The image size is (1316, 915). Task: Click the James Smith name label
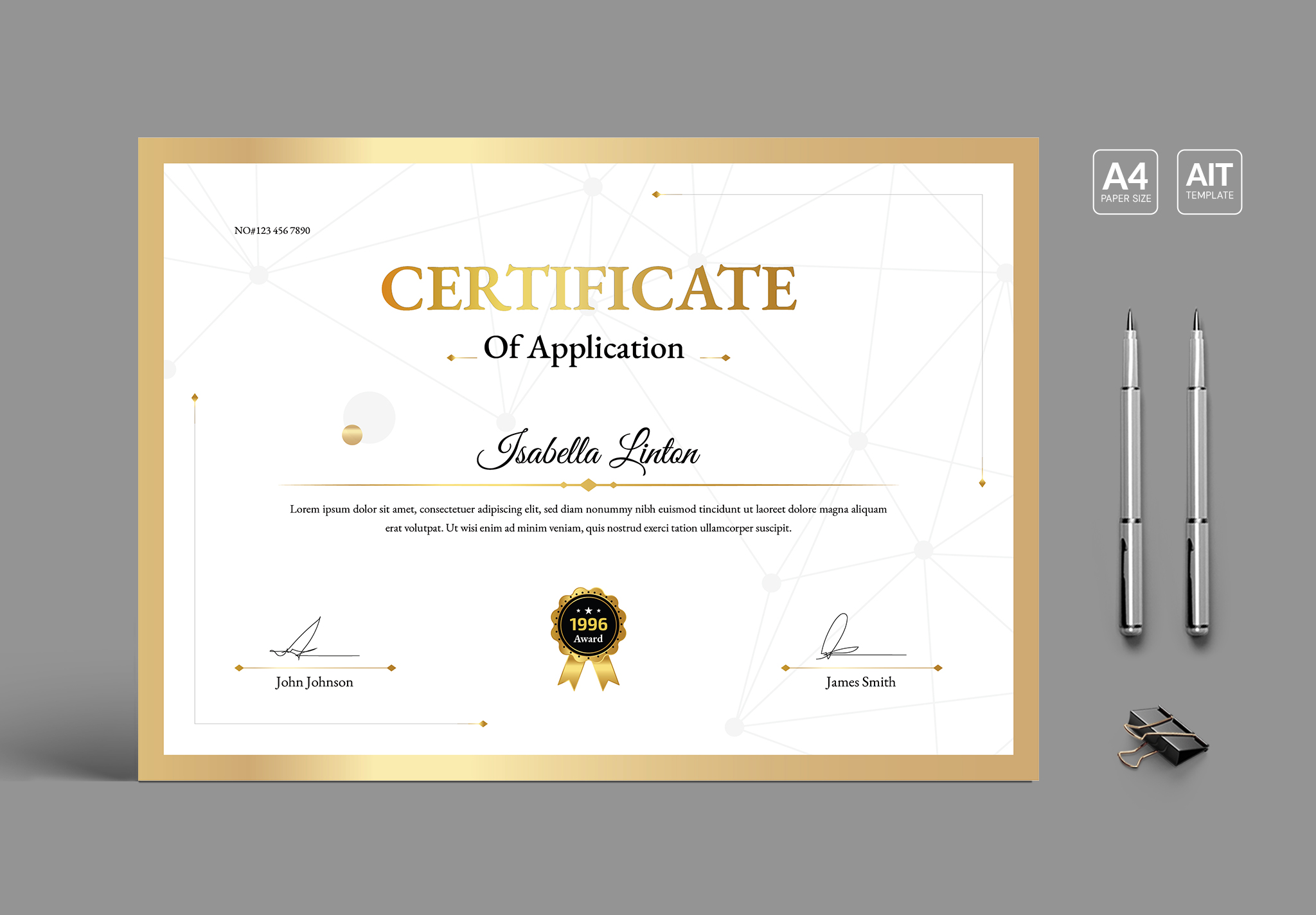click(x=860, y=682)
